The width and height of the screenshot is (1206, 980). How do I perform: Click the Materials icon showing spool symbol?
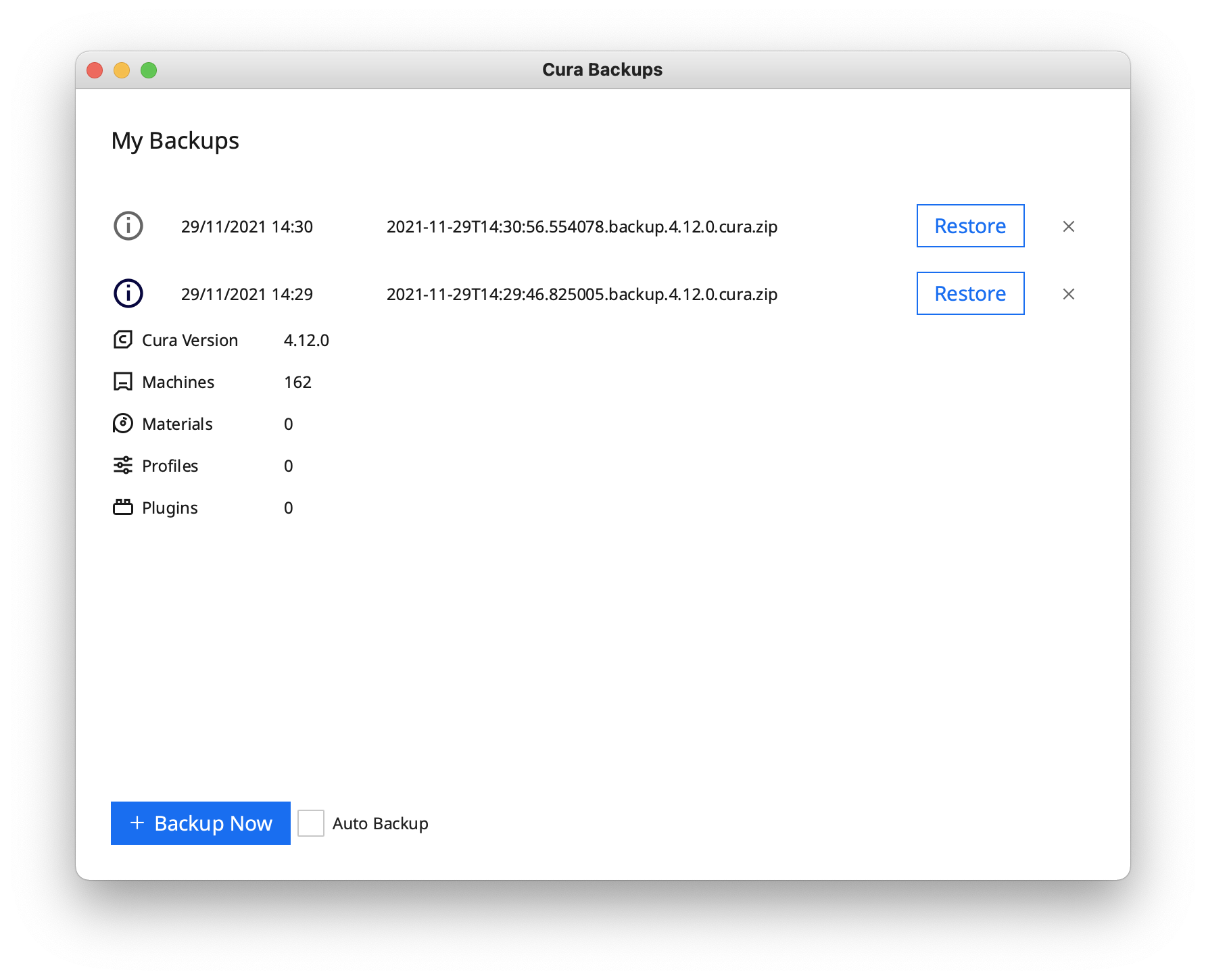(x=123, y=424)
